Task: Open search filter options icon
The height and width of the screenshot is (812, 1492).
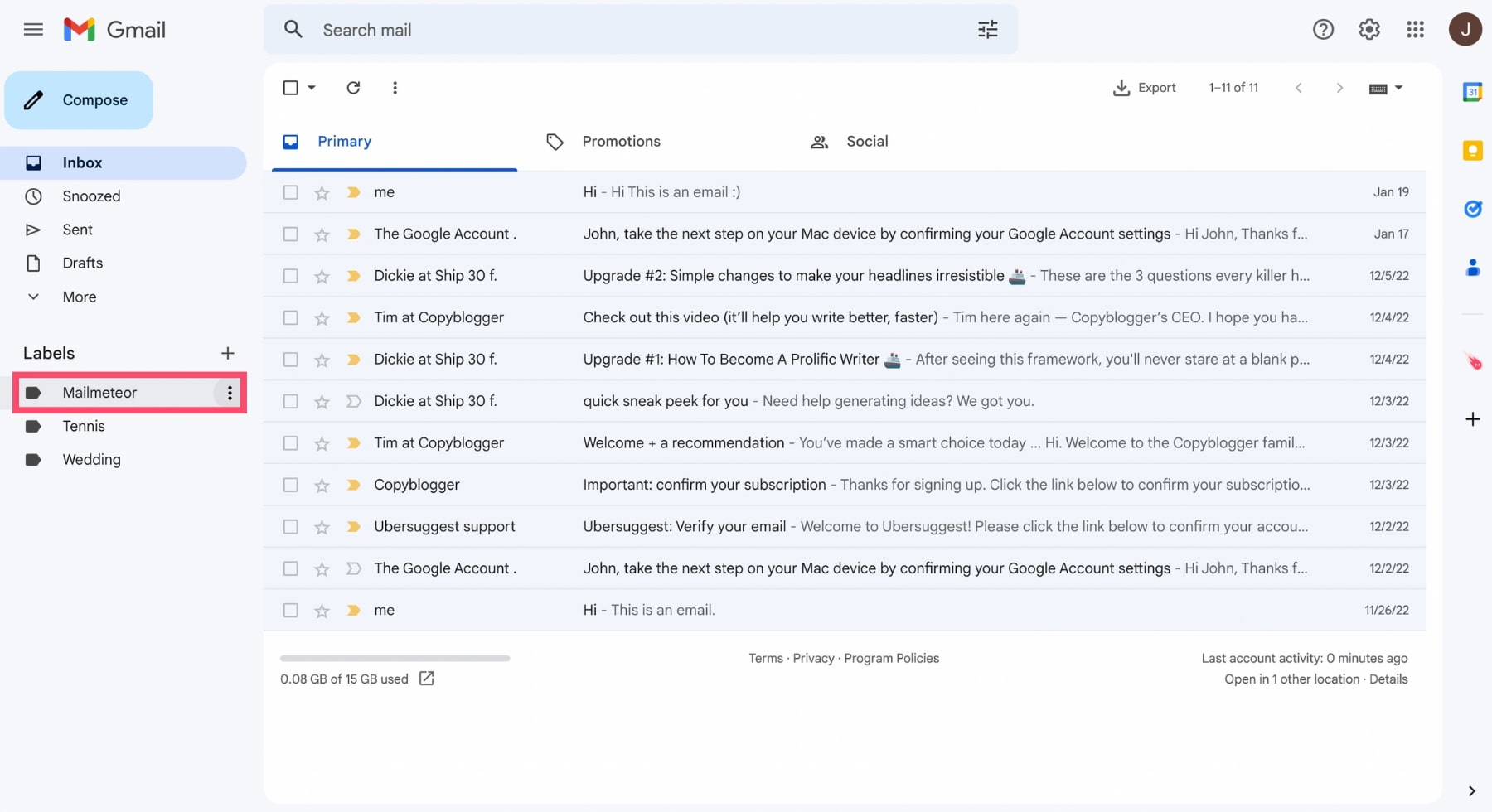Action: tap(987, 30)
